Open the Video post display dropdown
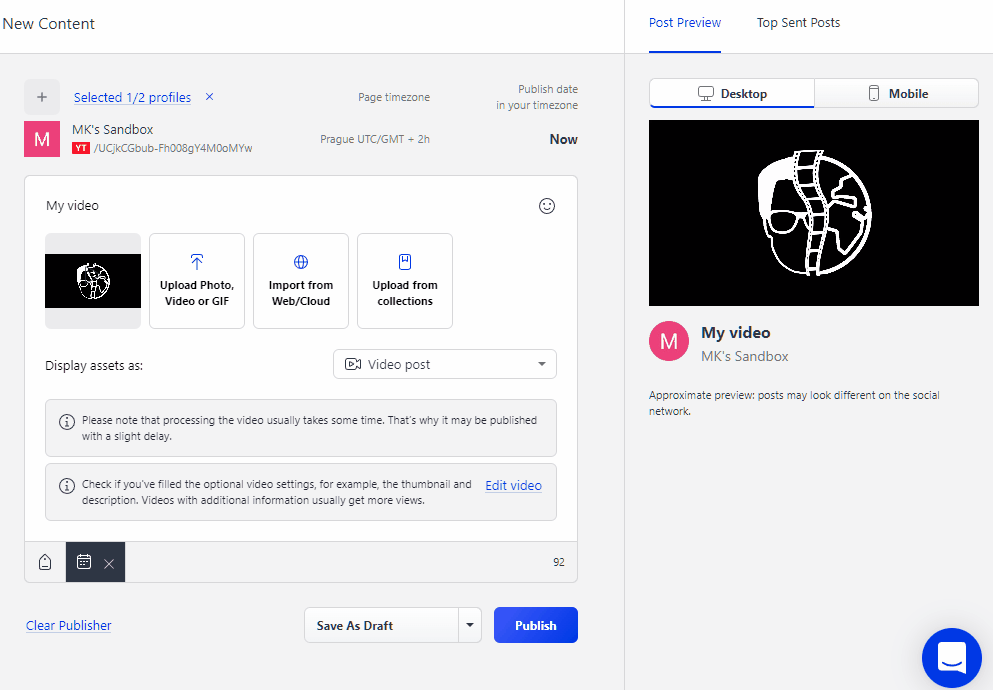The height and width of the screenshot is (690, 993). pyautogui.click(x=445, y=364)
